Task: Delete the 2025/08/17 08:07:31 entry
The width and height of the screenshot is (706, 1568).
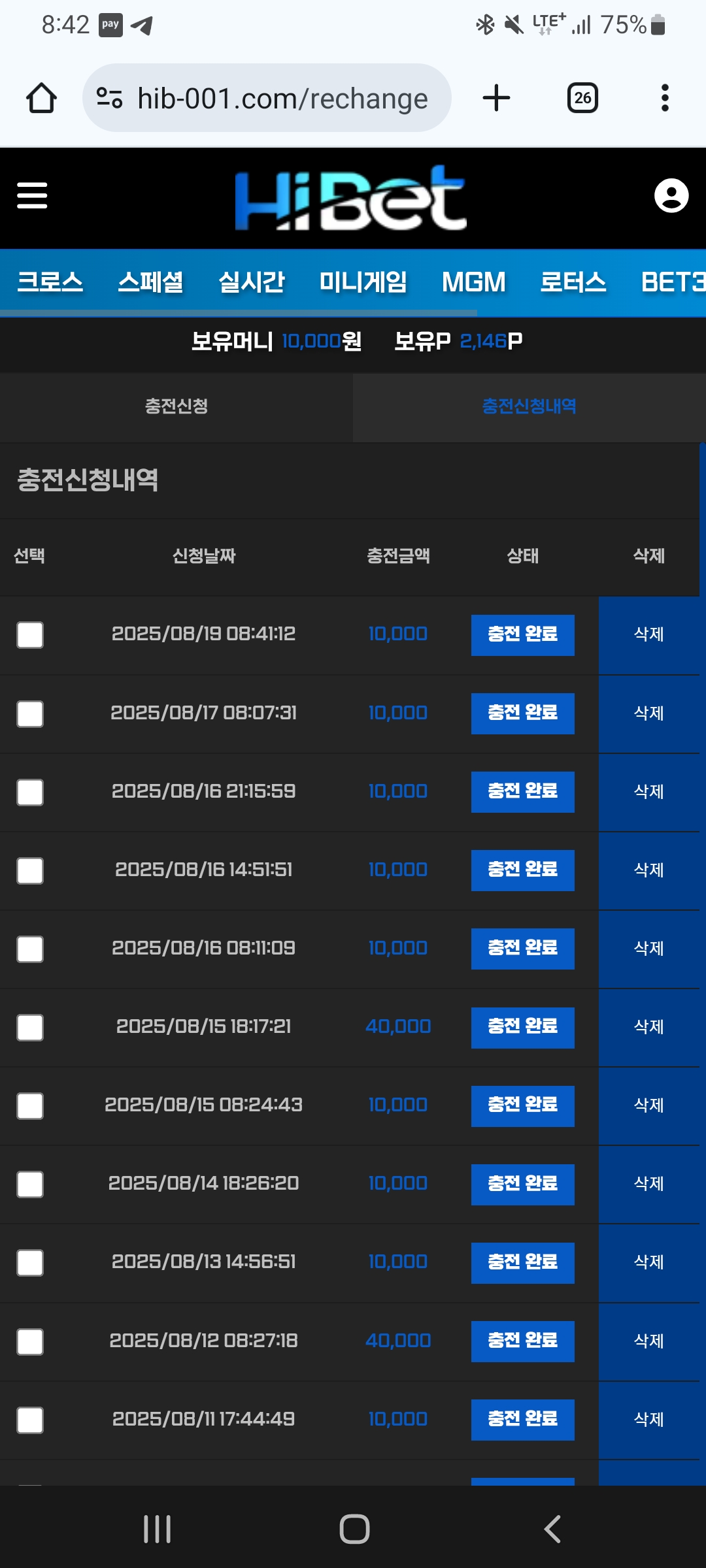Action: click(648, 713)
